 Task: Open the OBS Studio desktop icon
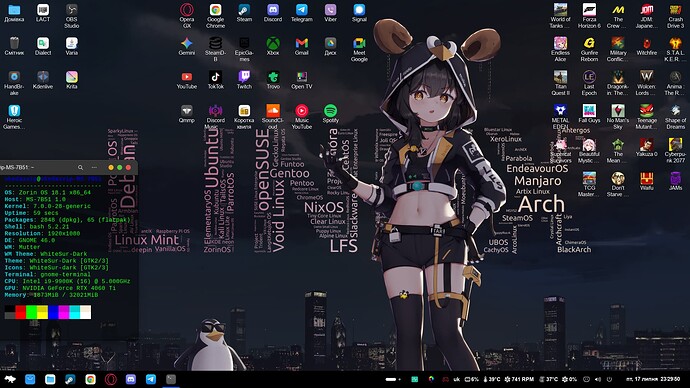pos(71,16)
